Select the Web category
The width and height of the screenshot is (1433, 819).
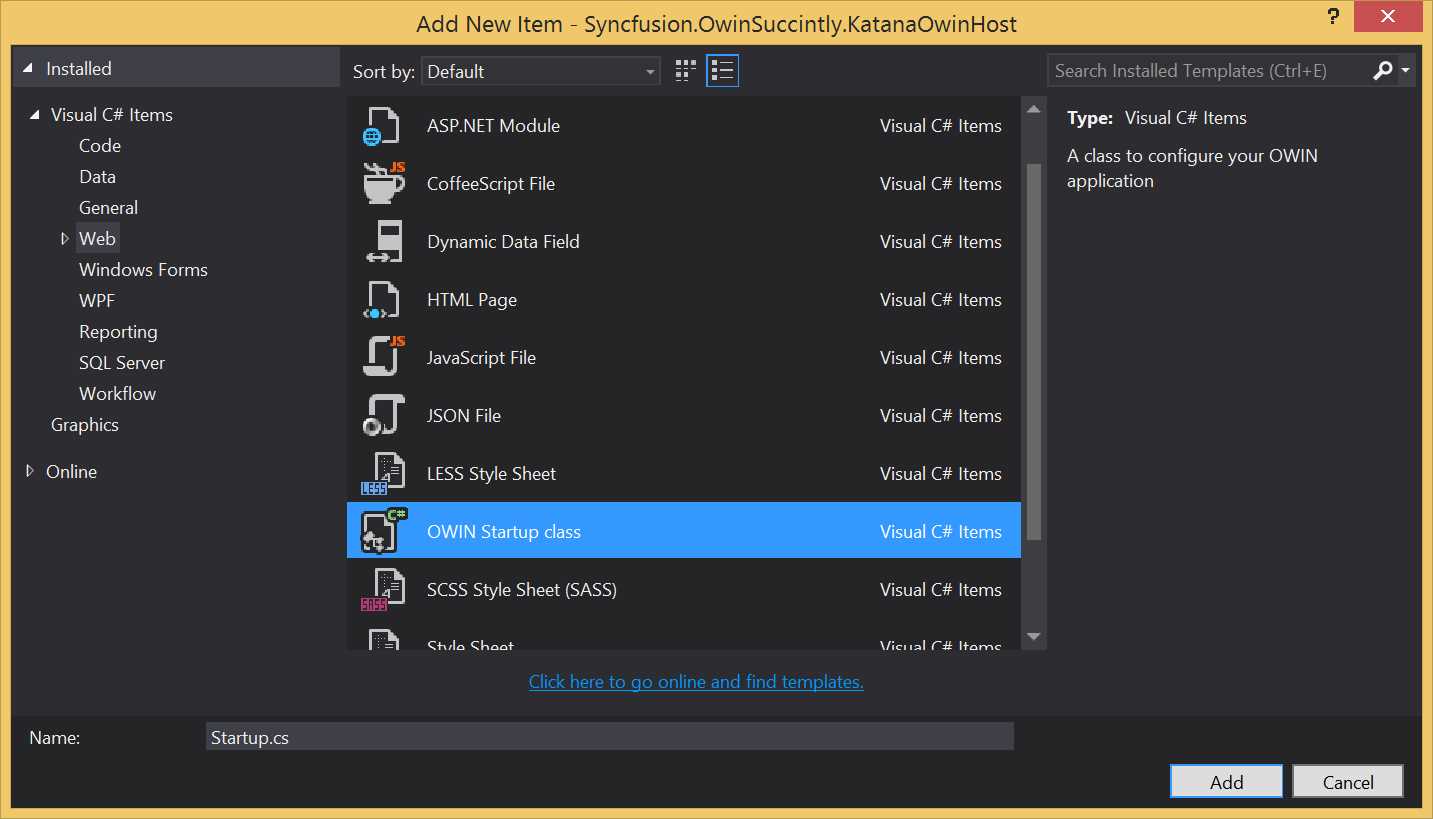click(x=98, y=239)
